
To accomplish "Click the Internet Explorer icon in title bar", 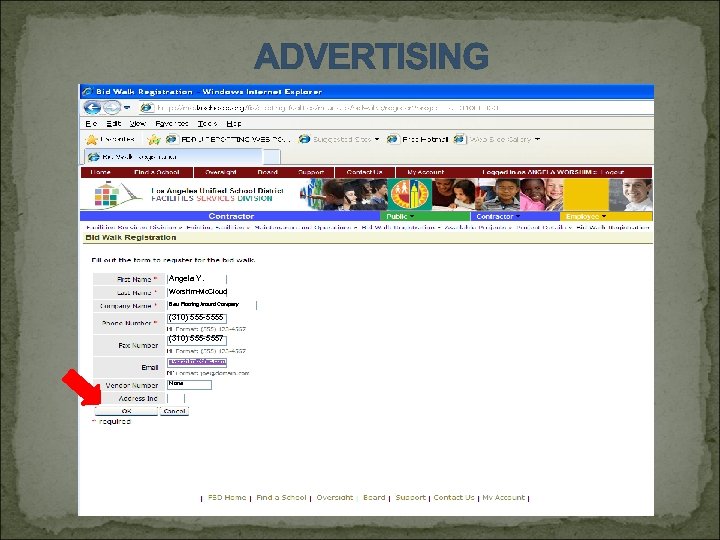I will tap(88, 91).
